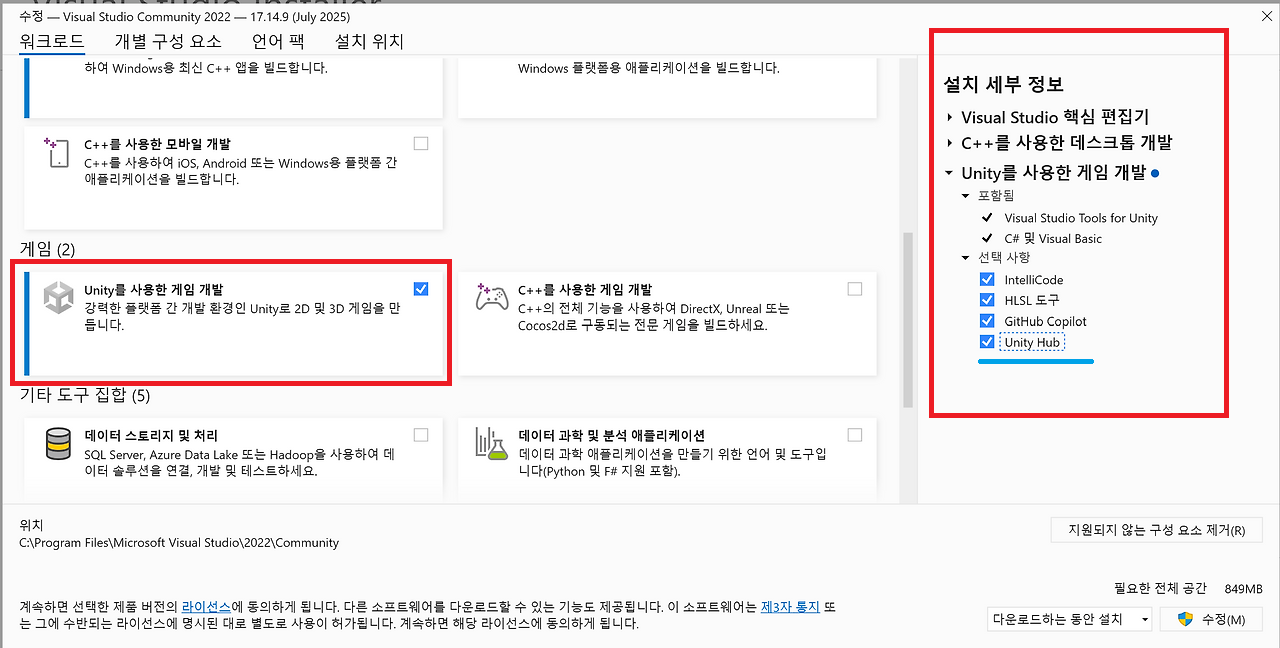This screenshot has width=1280, height=648.
Task: Click the 설치 세부 정보 heading
Action: pyautogui.click(x=1003, y=84)
